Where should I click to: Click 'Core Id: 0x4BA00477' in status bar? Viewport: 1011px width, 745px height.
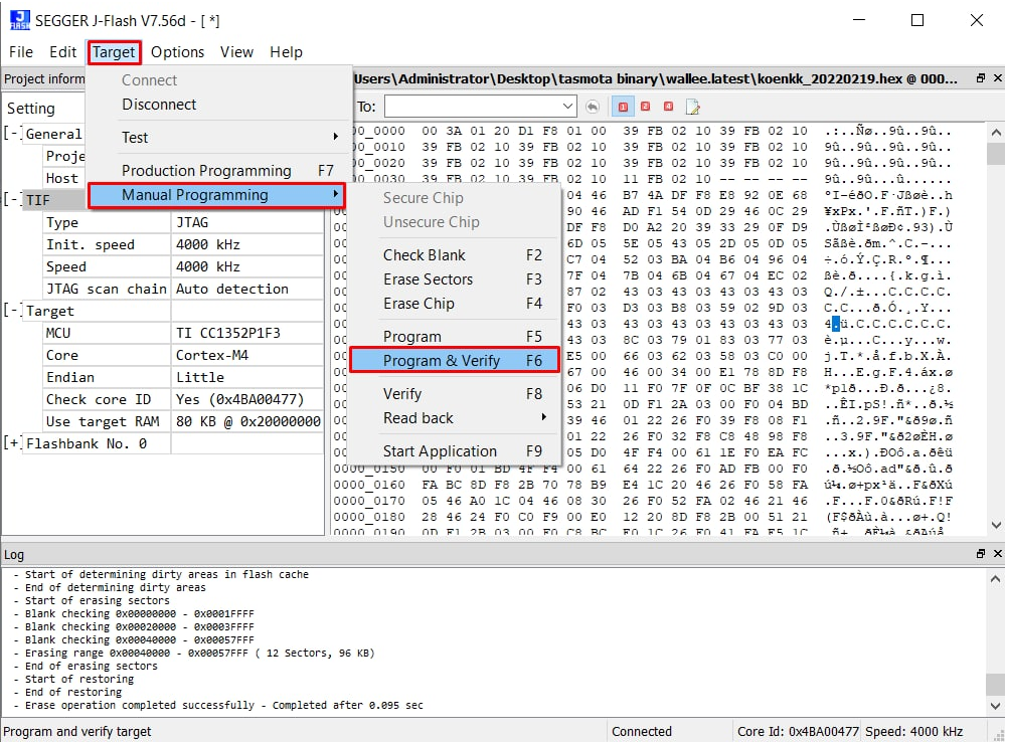(797, 731)
